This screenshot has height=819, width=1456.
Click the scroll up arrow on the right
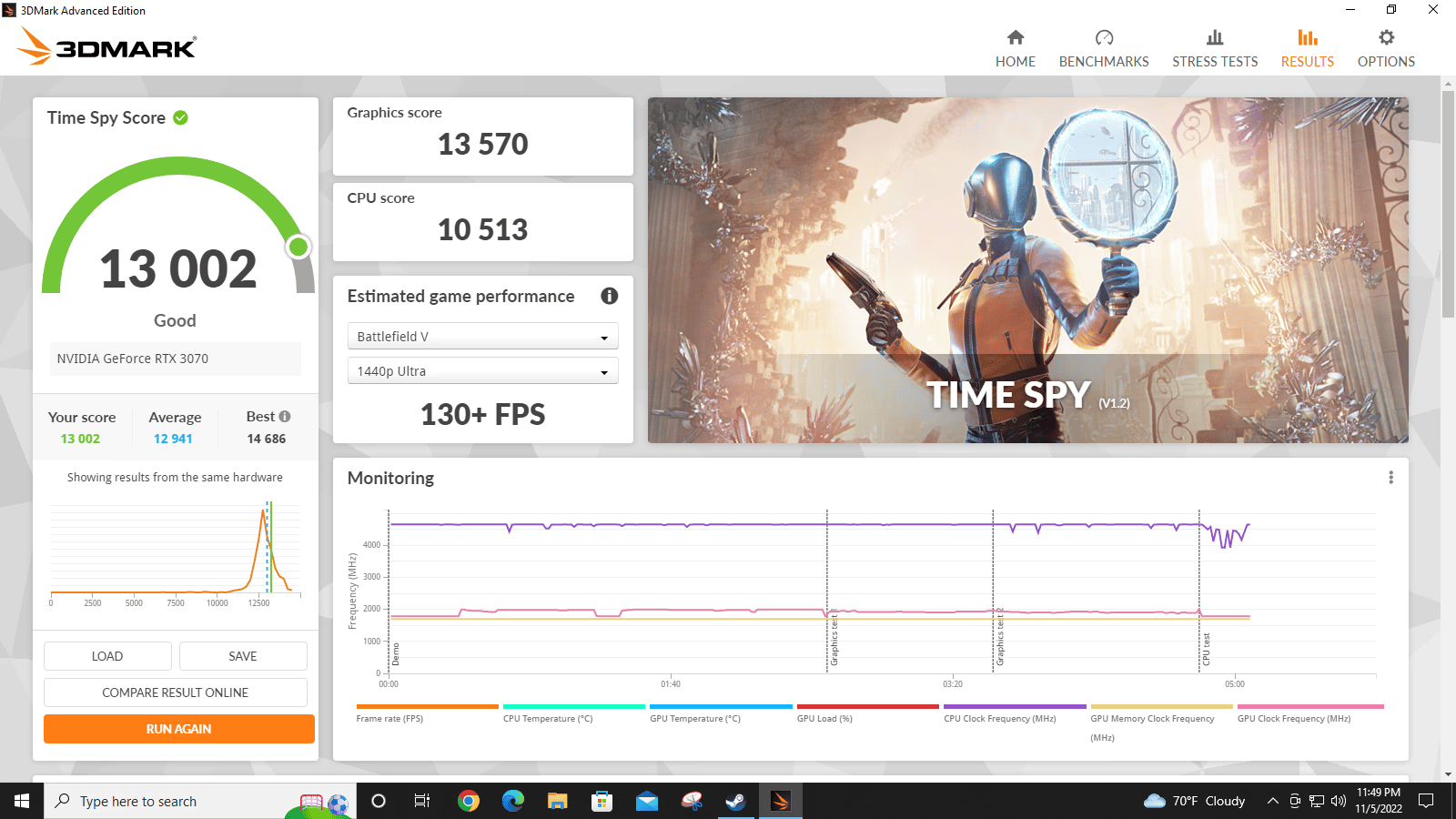(x=1448, y=84)
